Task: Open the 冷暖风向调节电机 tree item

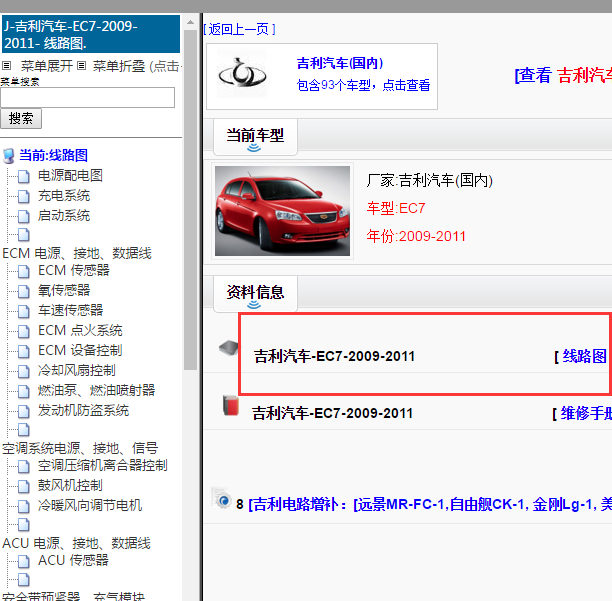Action: click(90, 505)
